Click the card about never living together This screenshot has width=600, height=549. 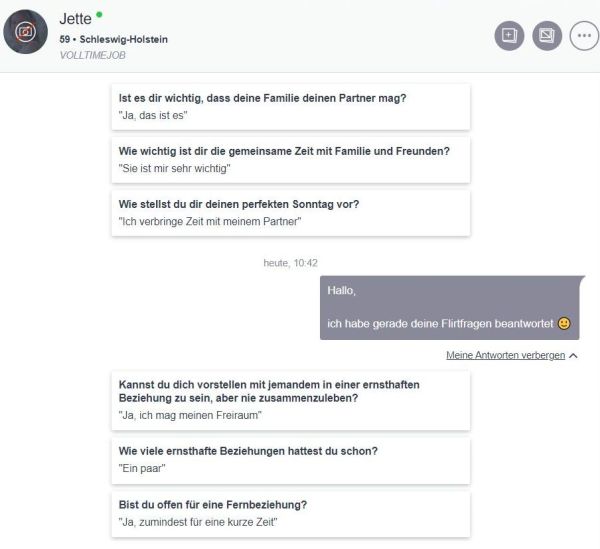(x=290, y=400)
